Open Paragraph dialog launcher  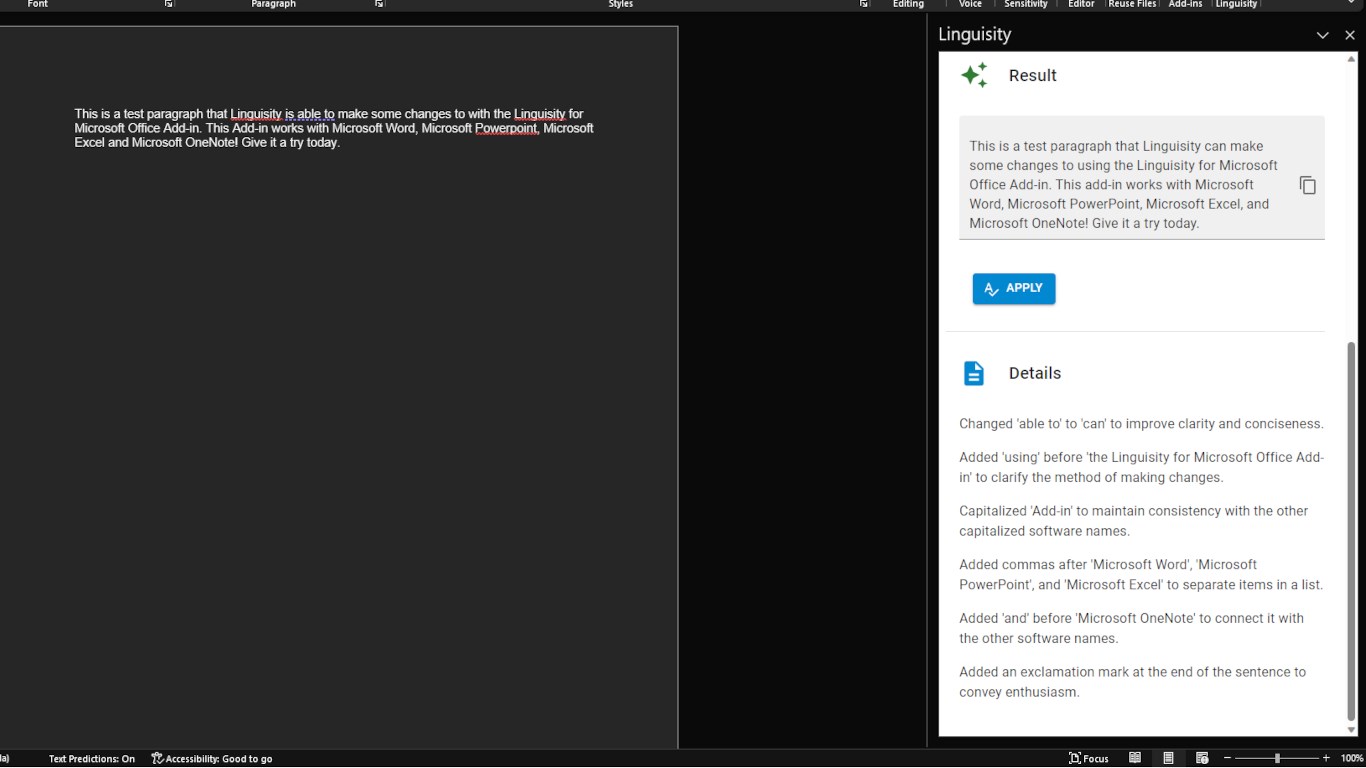point(379,4)
